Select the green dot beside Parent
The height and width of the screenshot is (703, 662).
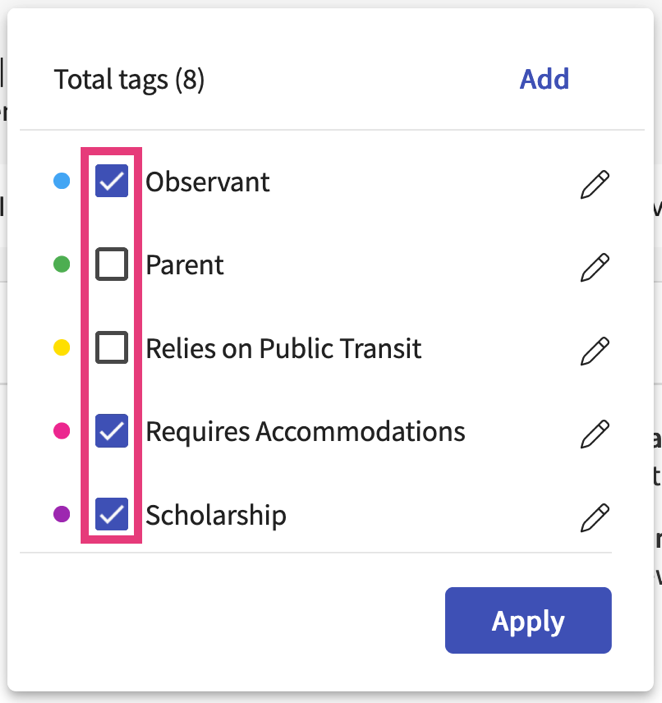point(61,264)
